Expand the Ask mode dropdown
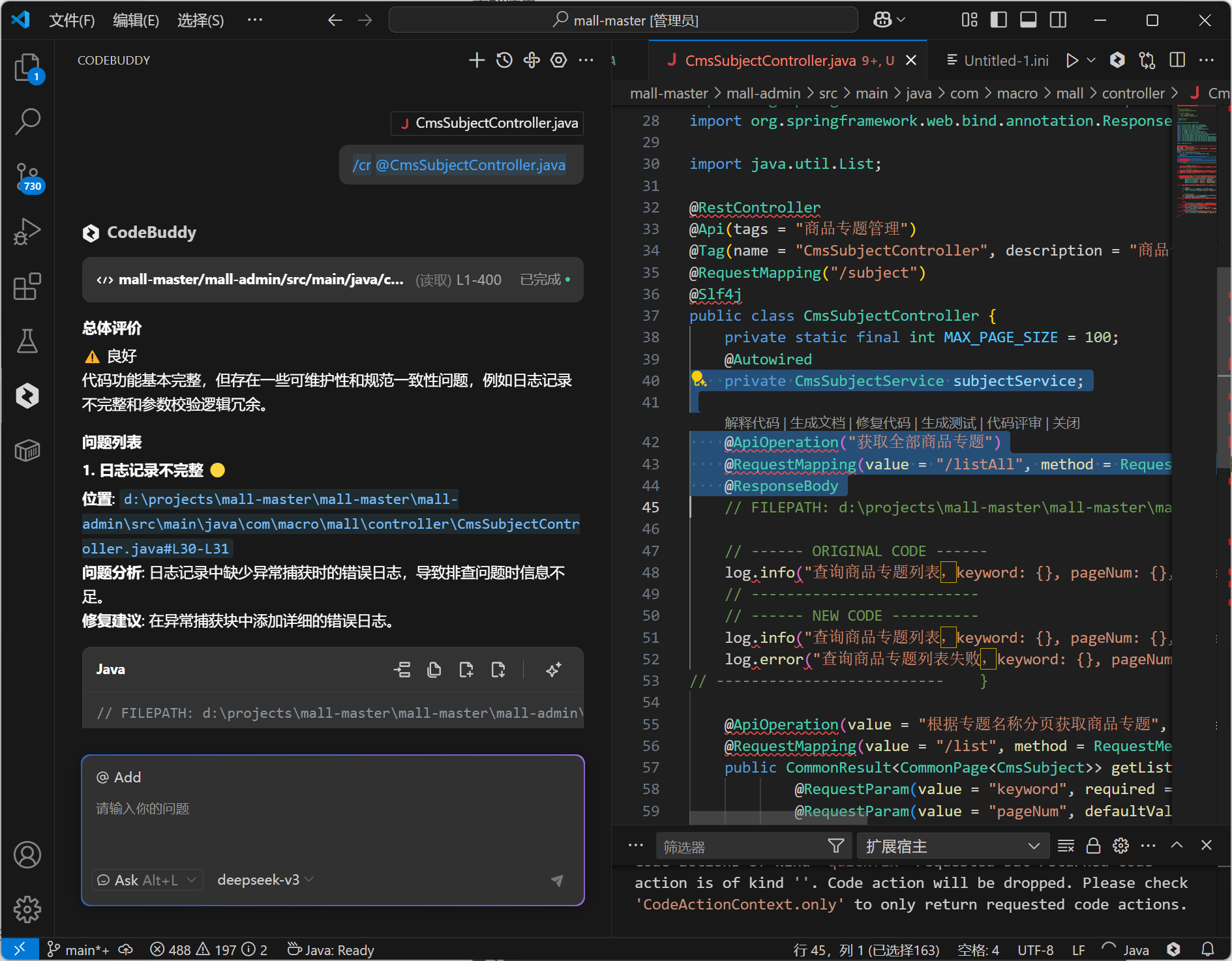The image size is (1232, 961). point(147,880)
